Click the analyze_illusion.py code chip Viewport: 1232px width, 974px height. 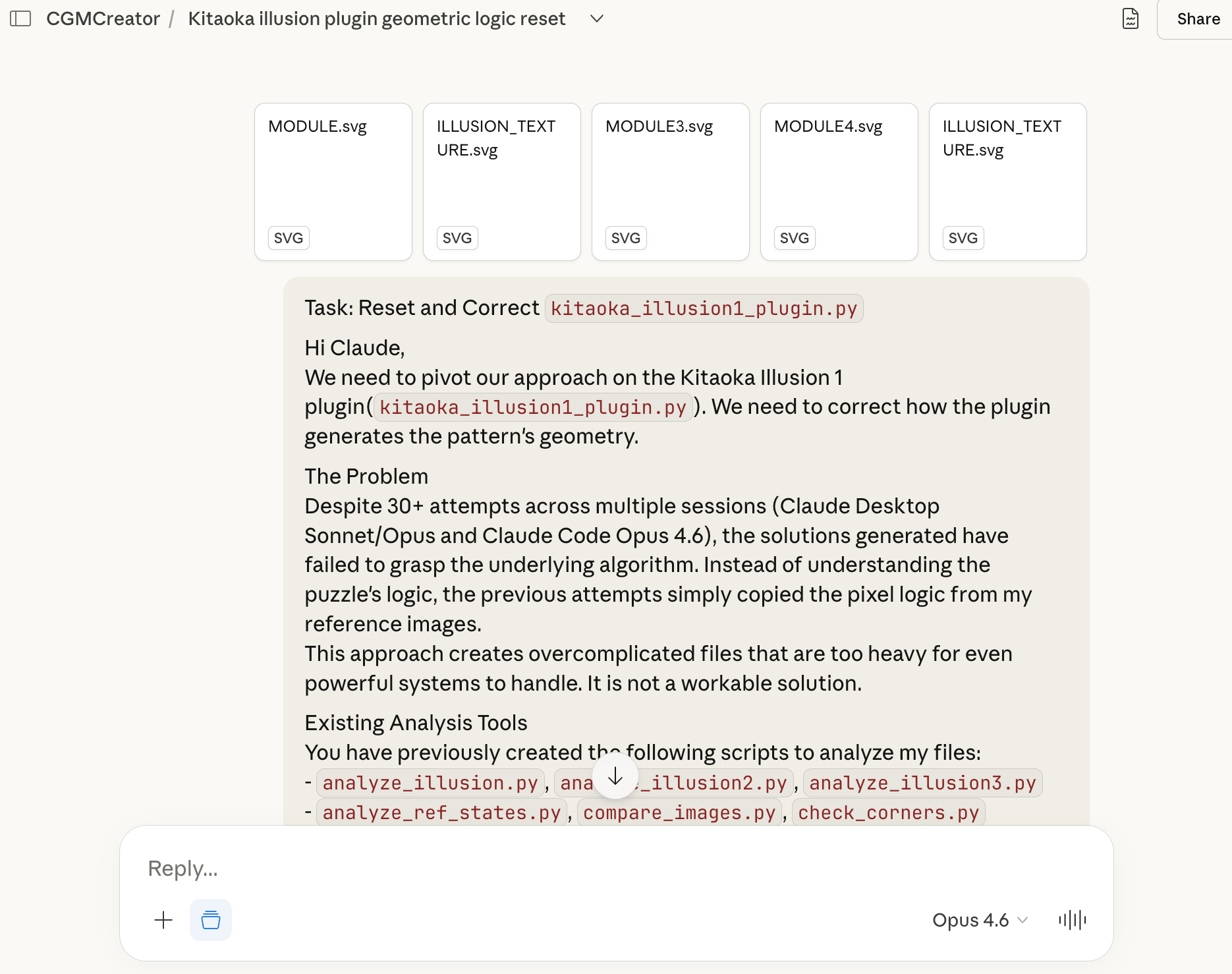430,783
